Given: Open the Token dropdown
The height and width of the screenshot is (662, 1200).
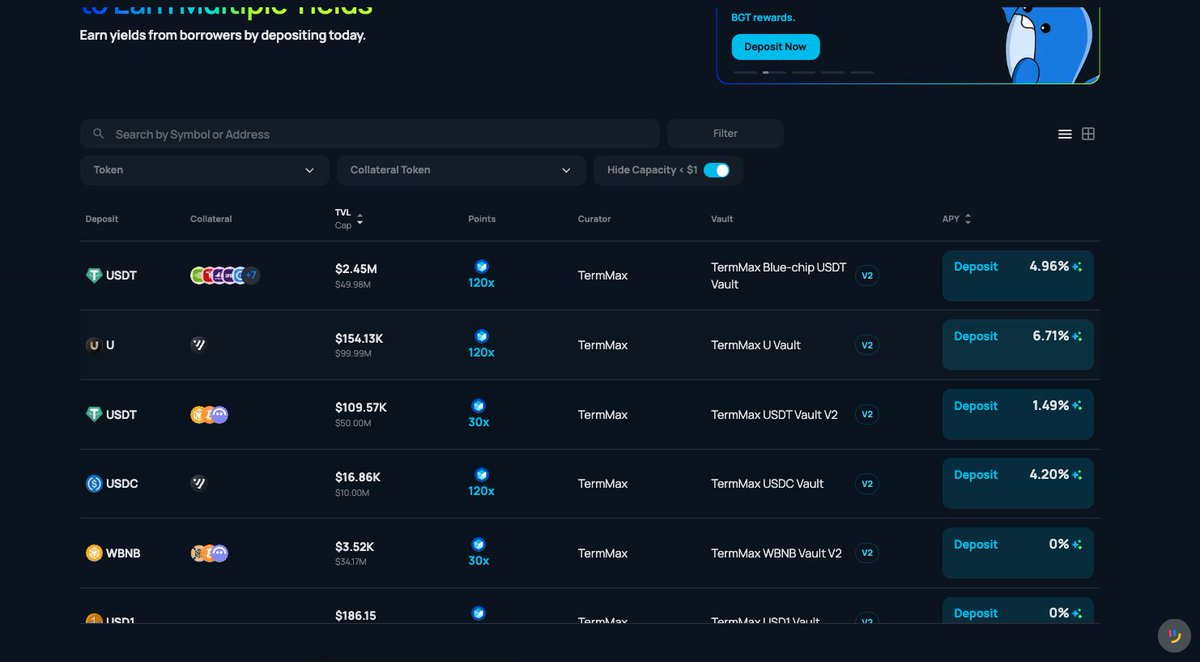Looking at the screenshot, I should tap(204, 170).
